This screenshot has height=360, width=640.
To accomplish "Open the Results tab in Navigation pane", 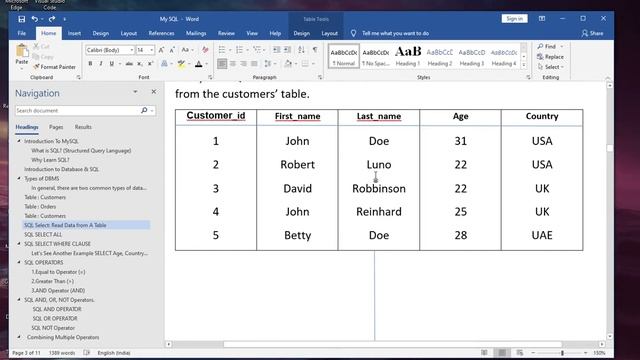I will (83, 127).
